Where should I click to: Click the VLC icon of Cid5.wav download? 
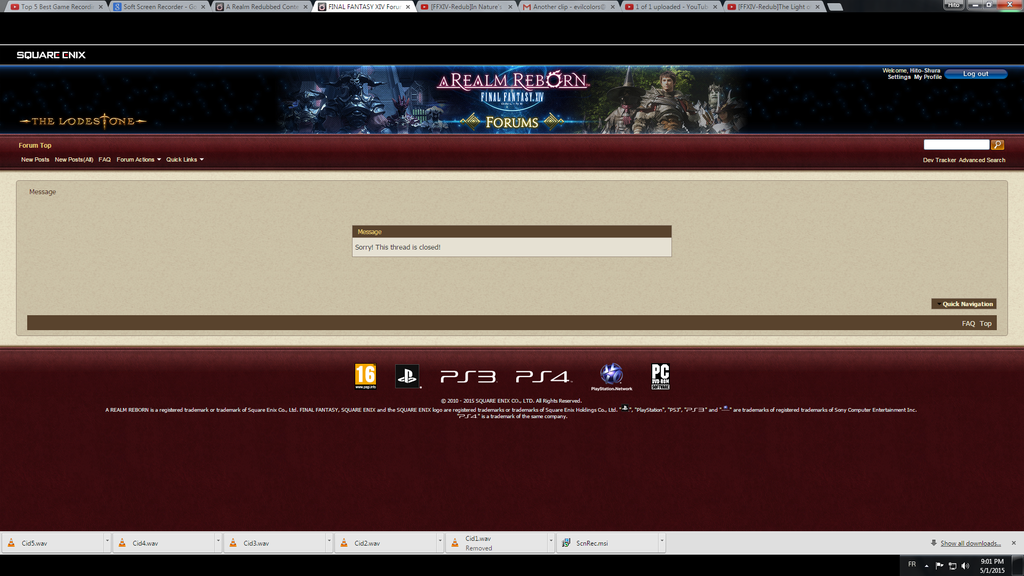click(11, 543)
